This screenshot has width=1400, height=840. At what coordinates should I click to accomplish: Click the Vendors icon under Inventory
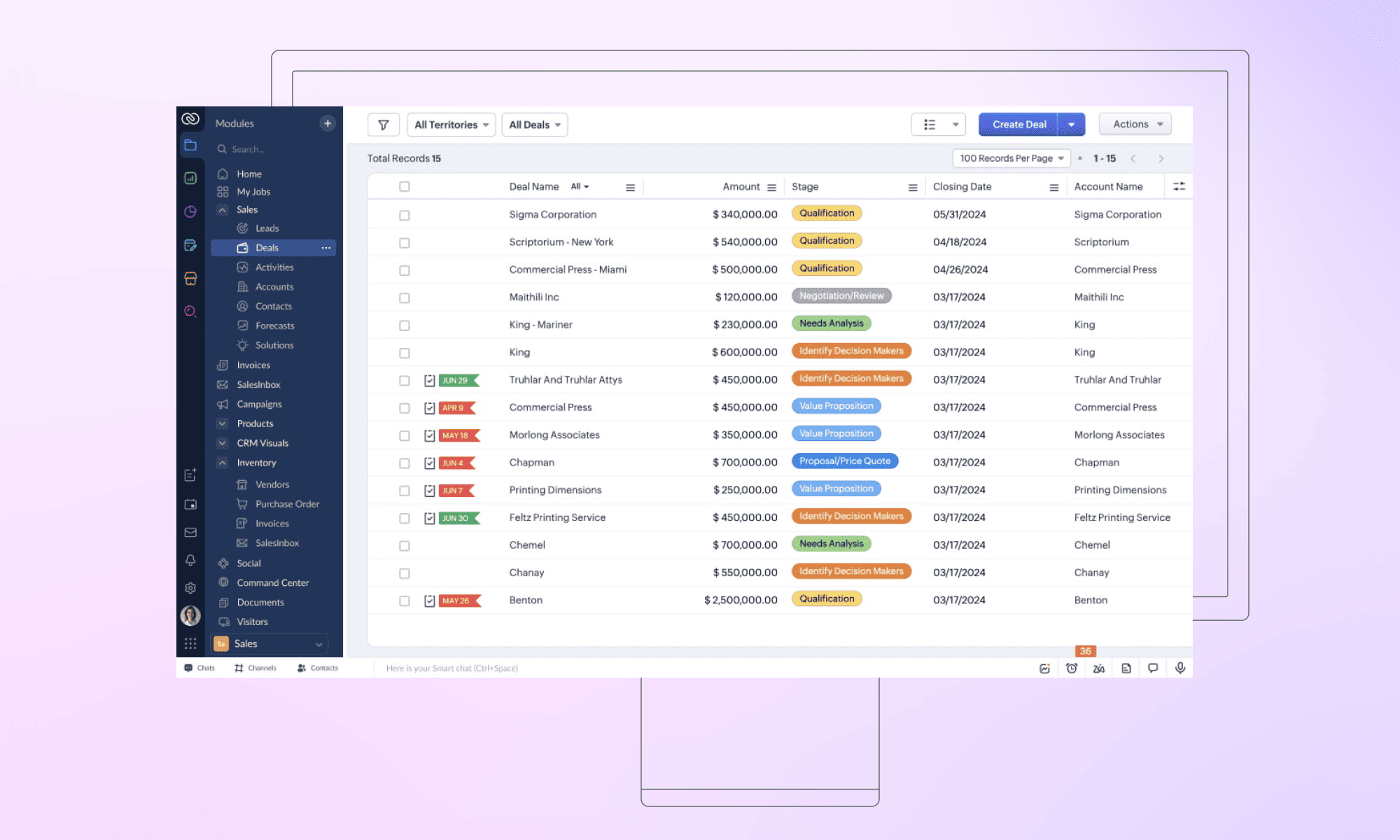coord(242,484)
